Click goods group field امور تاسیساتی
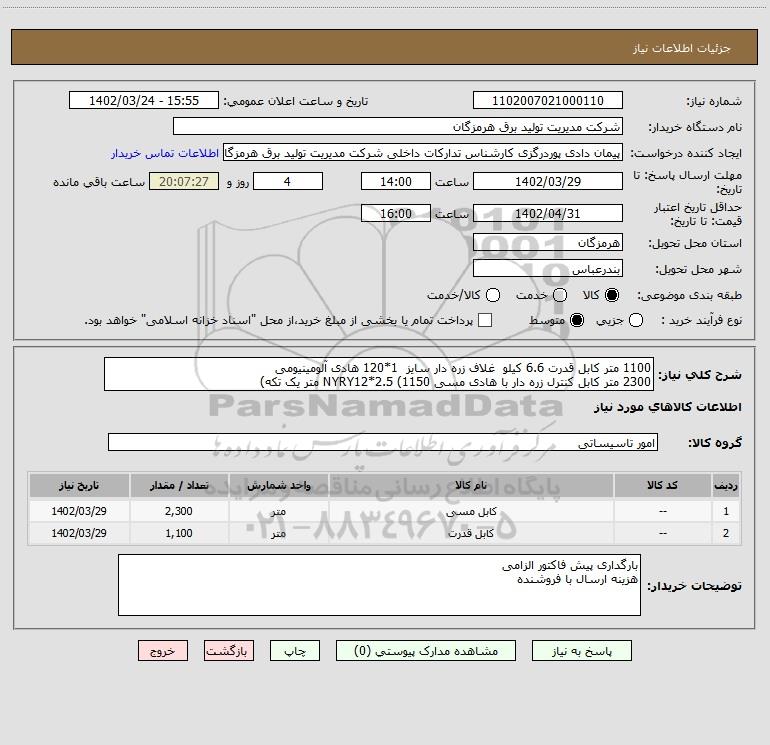This screenshot has width=770, height=745. click(383, 442)
